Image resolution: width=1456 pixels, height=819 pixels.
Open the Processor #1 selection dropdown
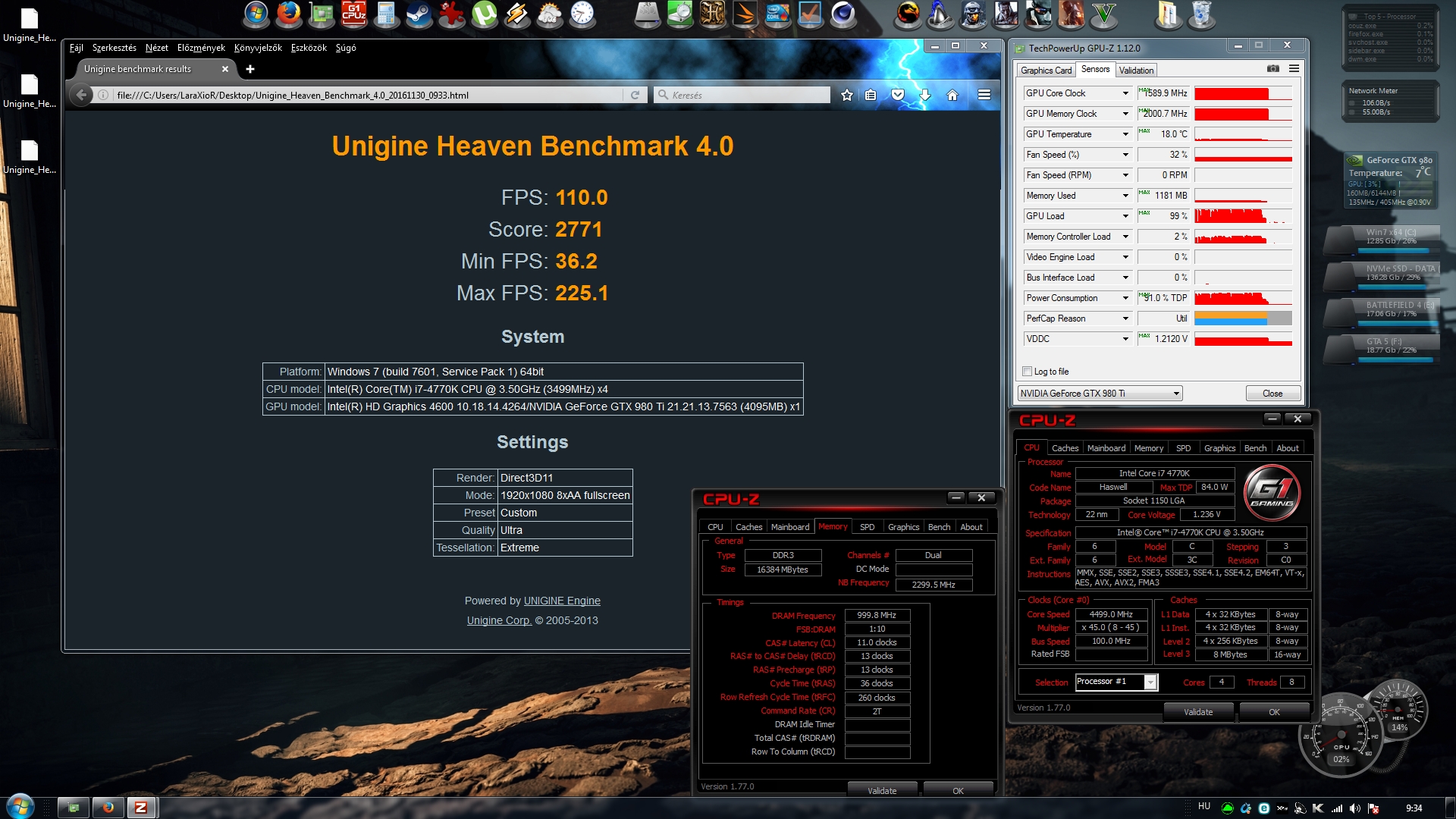[1116, 682]
